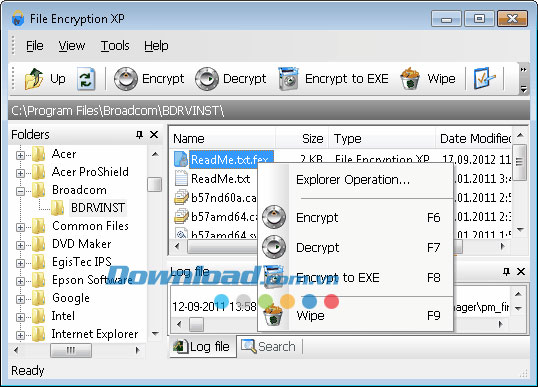538x387 pixels.
Task: Click the C:\Program Files\Broadcom\BDRVINST\ path bar
Action: tap(269, 110)
